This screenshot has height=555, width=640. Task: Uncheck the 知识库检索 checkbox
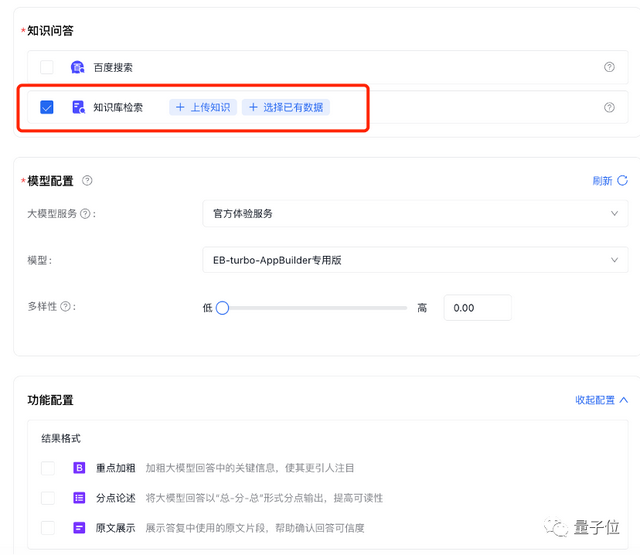pyautogui.click(x=47, y=107)
